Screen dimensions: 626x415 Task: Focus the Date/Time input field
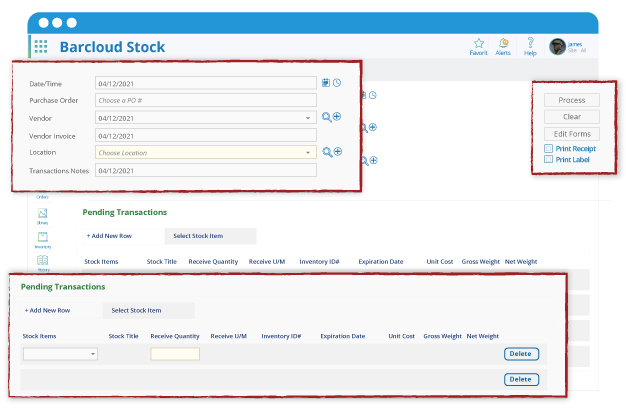[206, 83]
